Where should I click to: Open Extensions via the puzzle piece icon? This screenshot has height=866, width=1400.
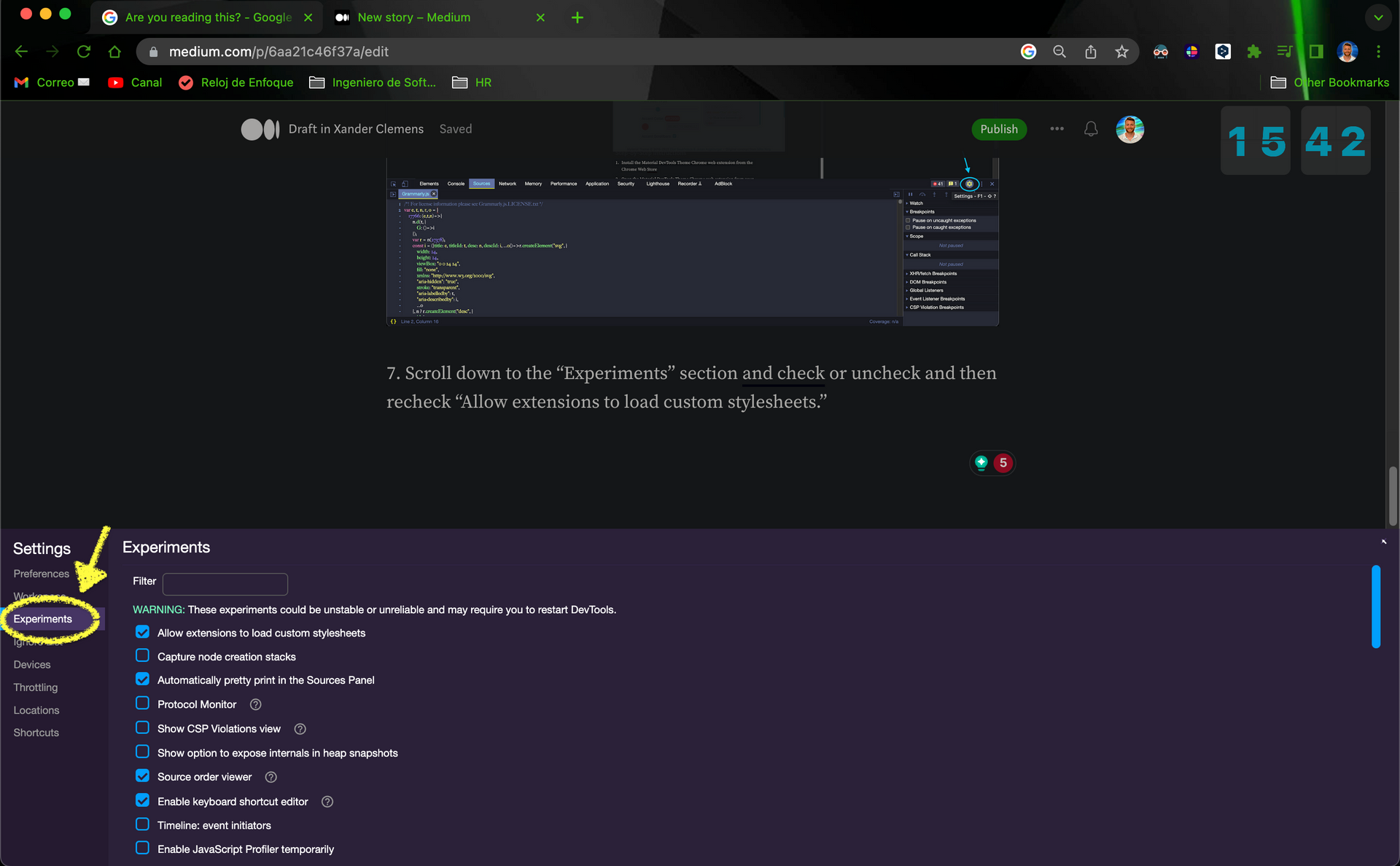1253,52
